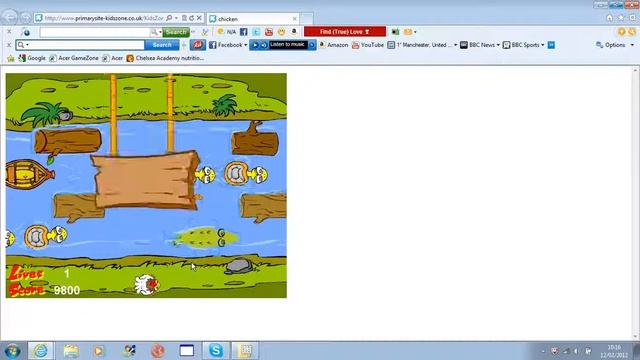Click the YouTube toolbar link

tap(368, 45)
